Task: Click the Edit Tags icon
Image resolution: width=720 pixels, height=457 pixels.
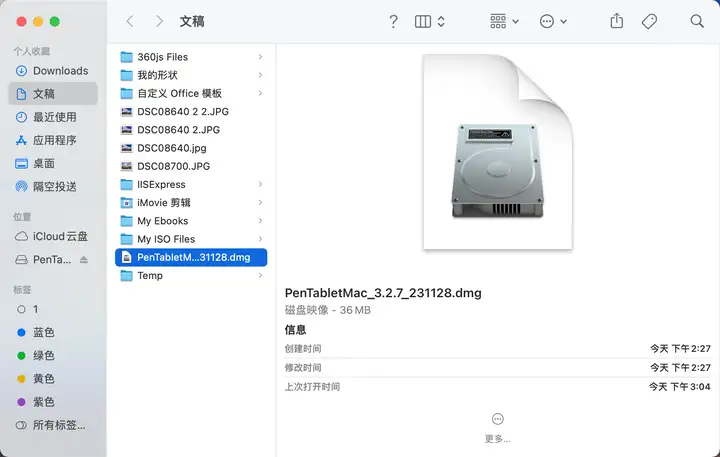Action: point(649,21)
